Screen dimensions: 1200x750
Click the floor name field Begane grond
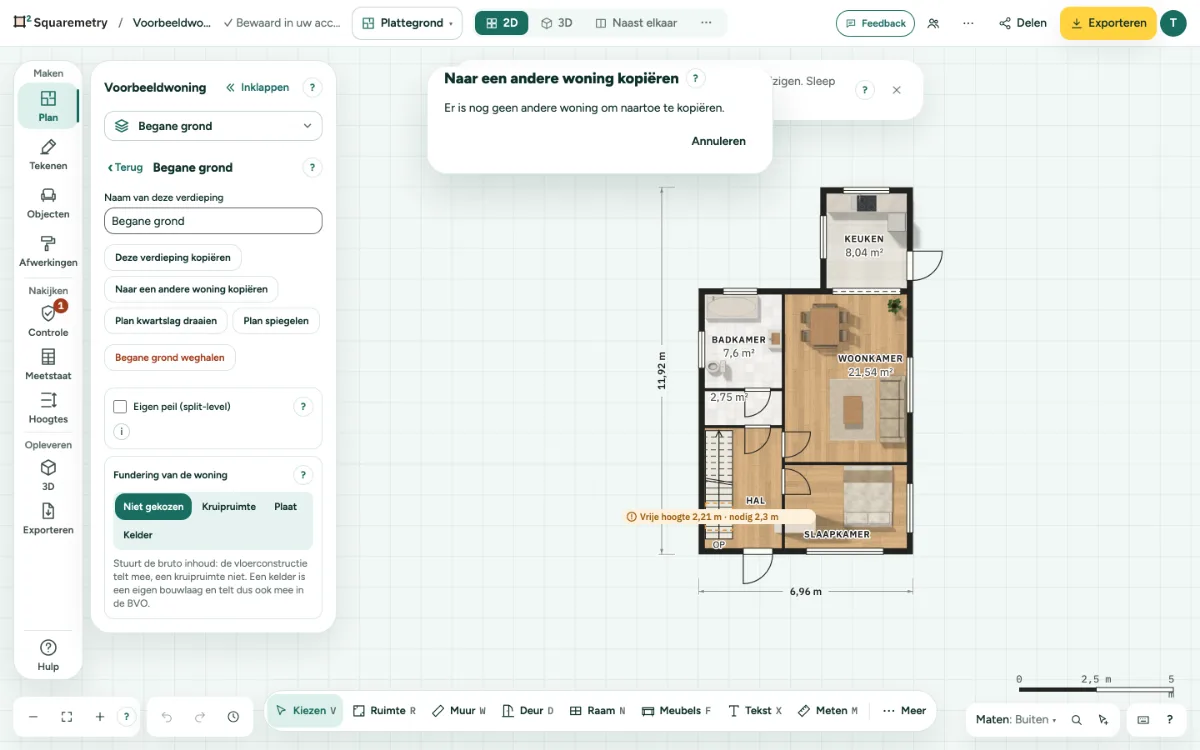(x=213, y=221)
